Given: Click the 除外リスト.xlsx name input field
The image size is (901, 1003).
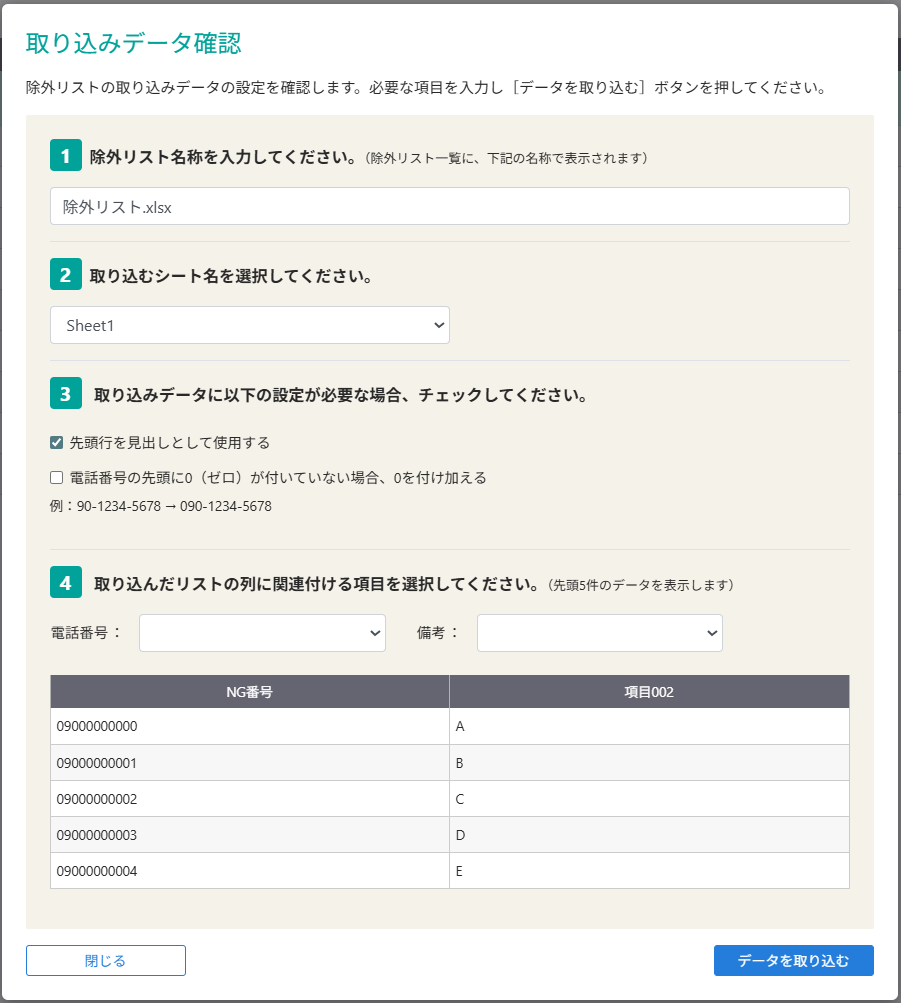Looking at the screenshot, I should point(449,206).
